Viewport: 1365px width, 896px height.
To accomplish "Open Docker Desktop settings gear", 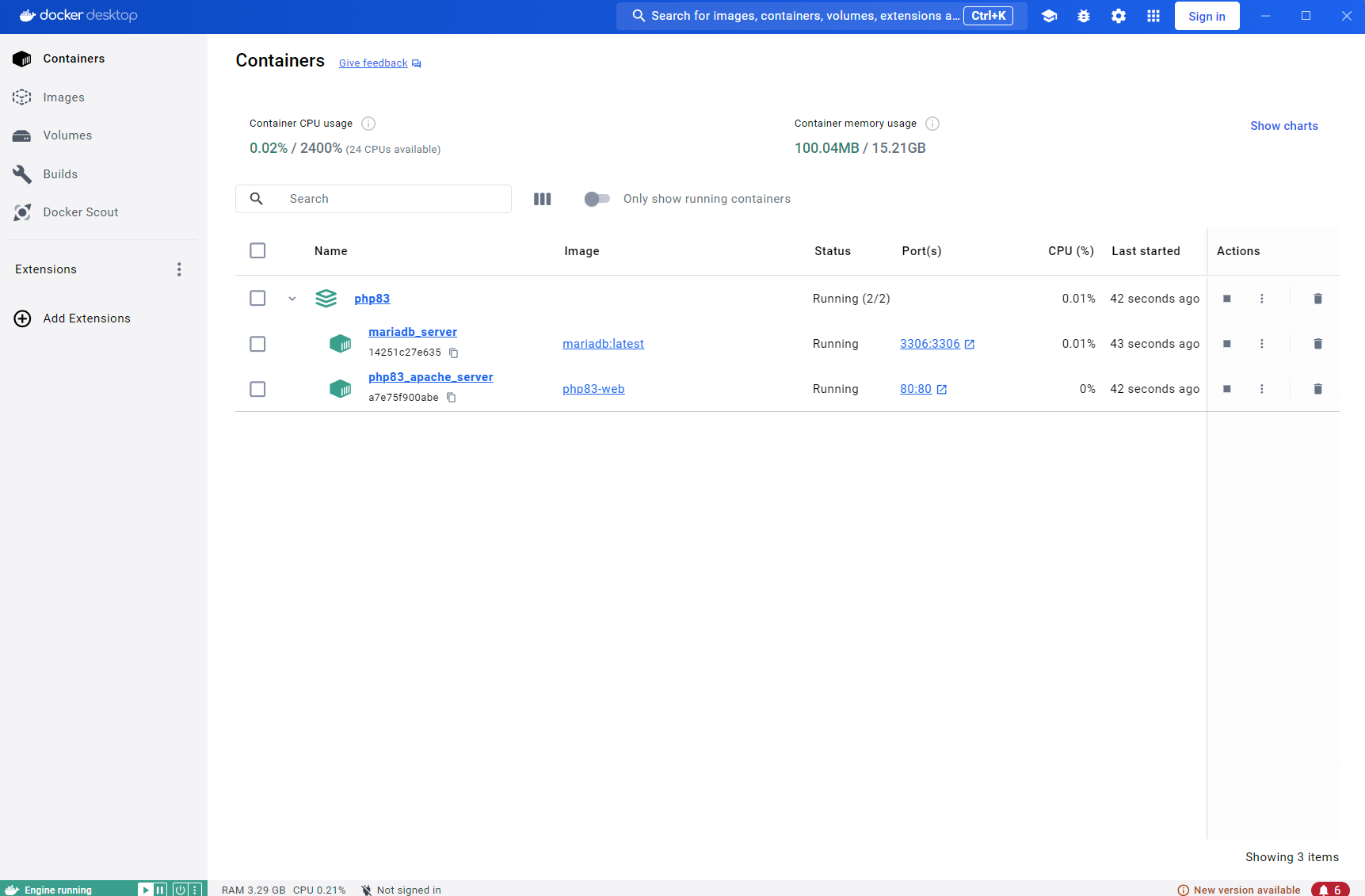I will click(x=1118, y=16).
